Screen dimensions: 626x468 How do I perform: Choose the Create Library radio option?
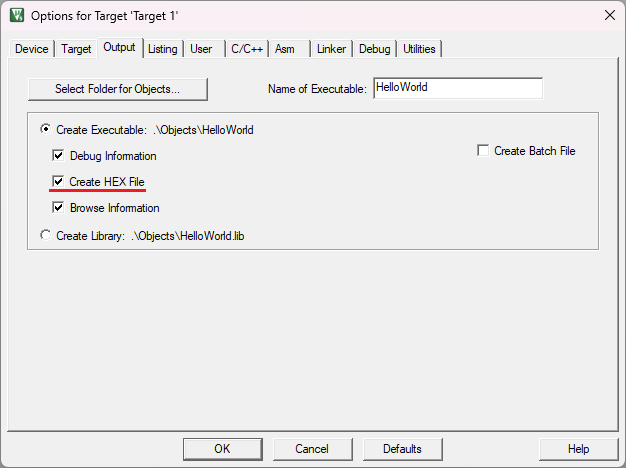[x=46, y=235]
